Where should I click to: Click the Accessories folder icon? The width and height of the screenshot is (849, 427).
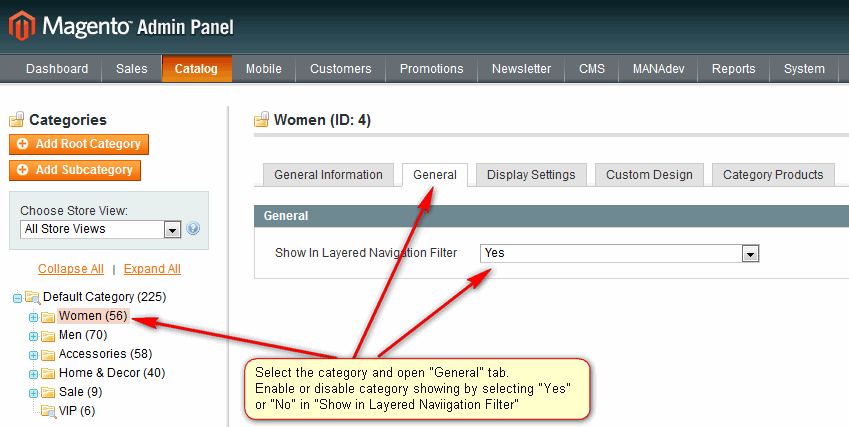pyautogui.click(x=48, y=354)
